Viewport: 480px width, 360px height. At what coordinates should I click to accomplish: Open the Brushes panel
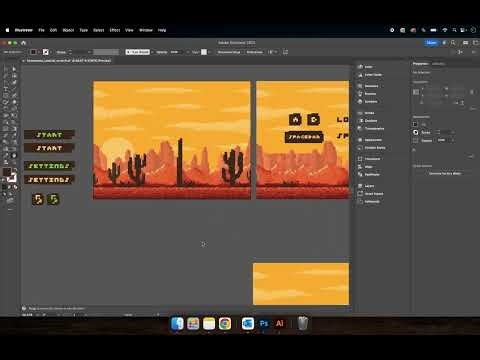pyautogui.click(x=367, y=94)
